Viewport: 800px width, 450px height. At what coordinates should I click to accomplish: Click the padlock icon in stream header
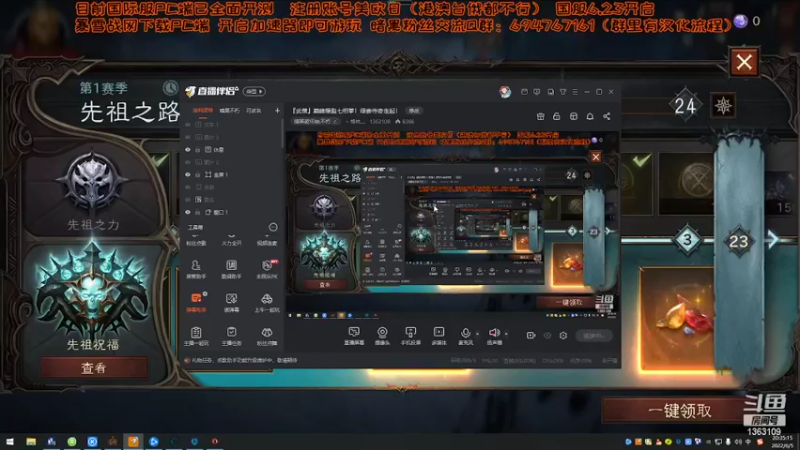(557, 116)
